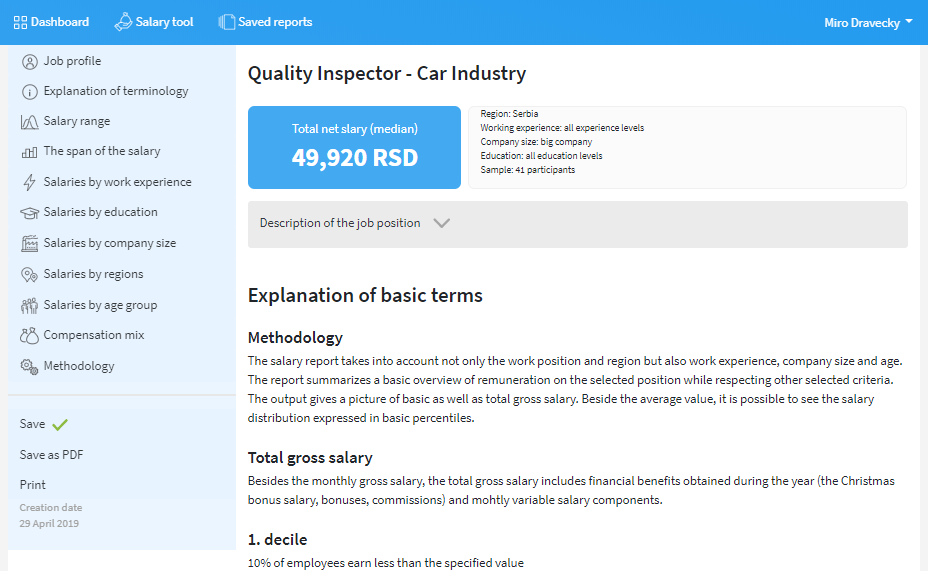
Task: Show Salaries by age group
Action: [x=101, y=305]
